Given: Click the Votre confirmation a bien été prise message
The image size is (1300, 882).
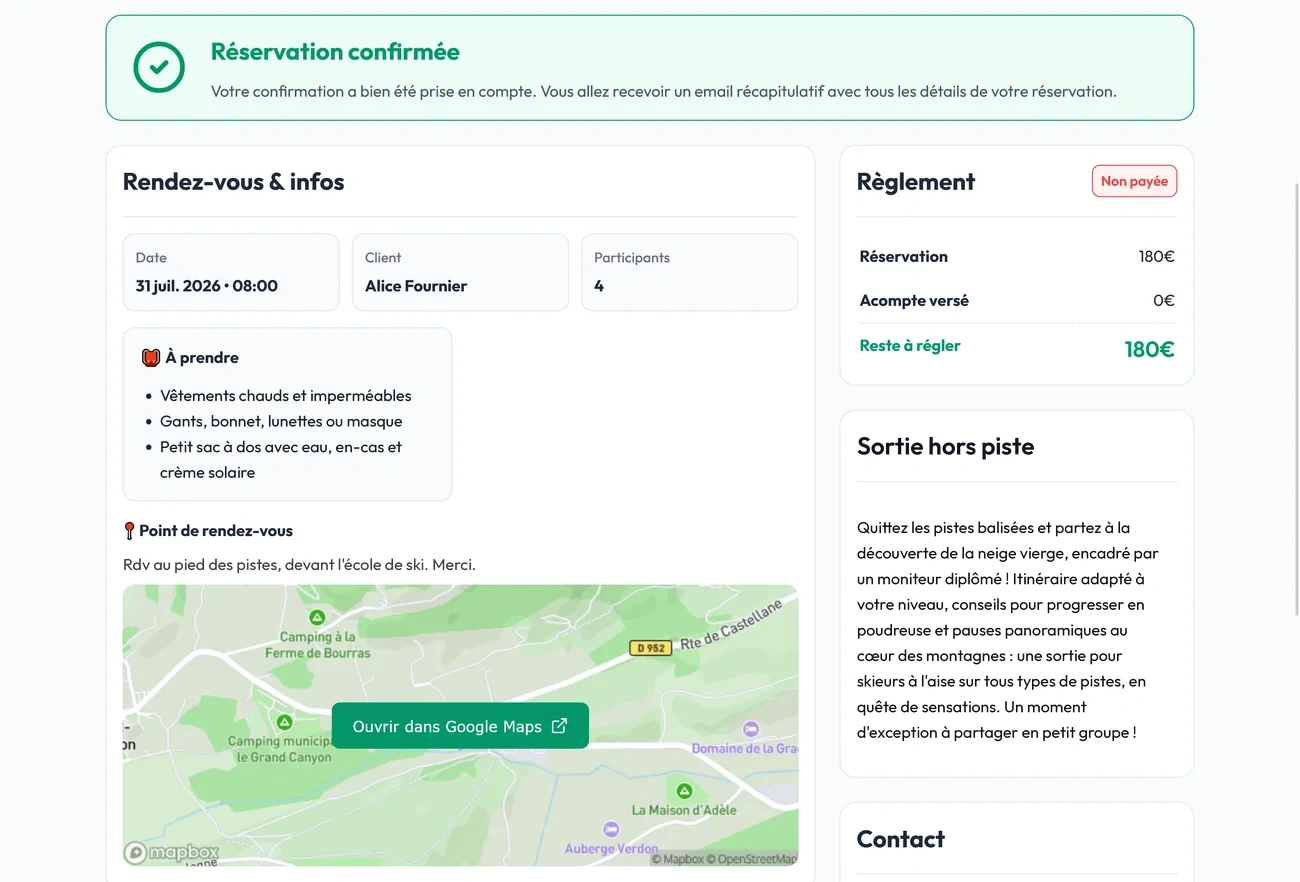Looking at the screenshot, I should 664,92.
